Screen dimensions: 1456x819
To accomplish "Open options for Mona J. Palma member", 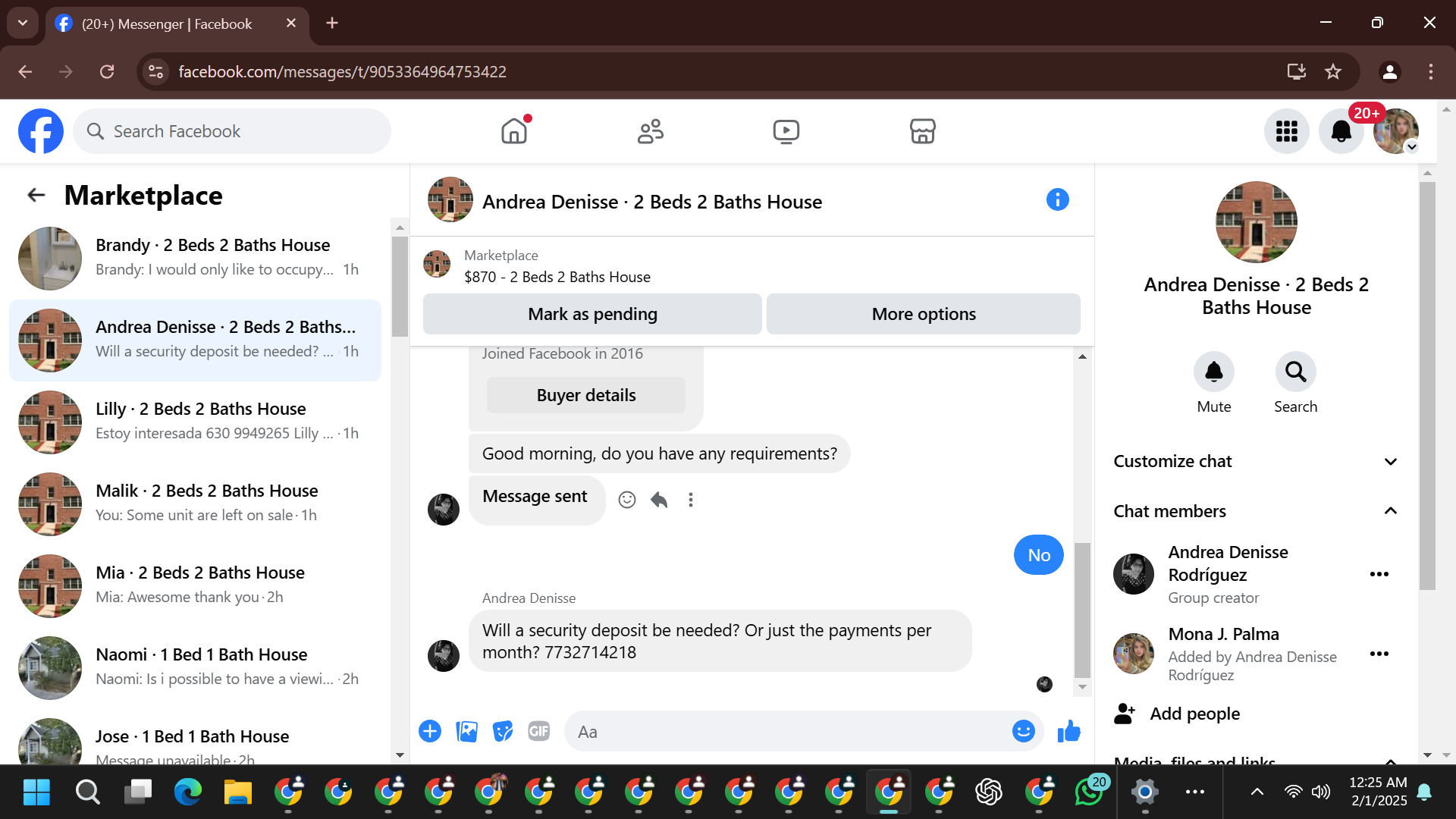I will (1379, 654).
